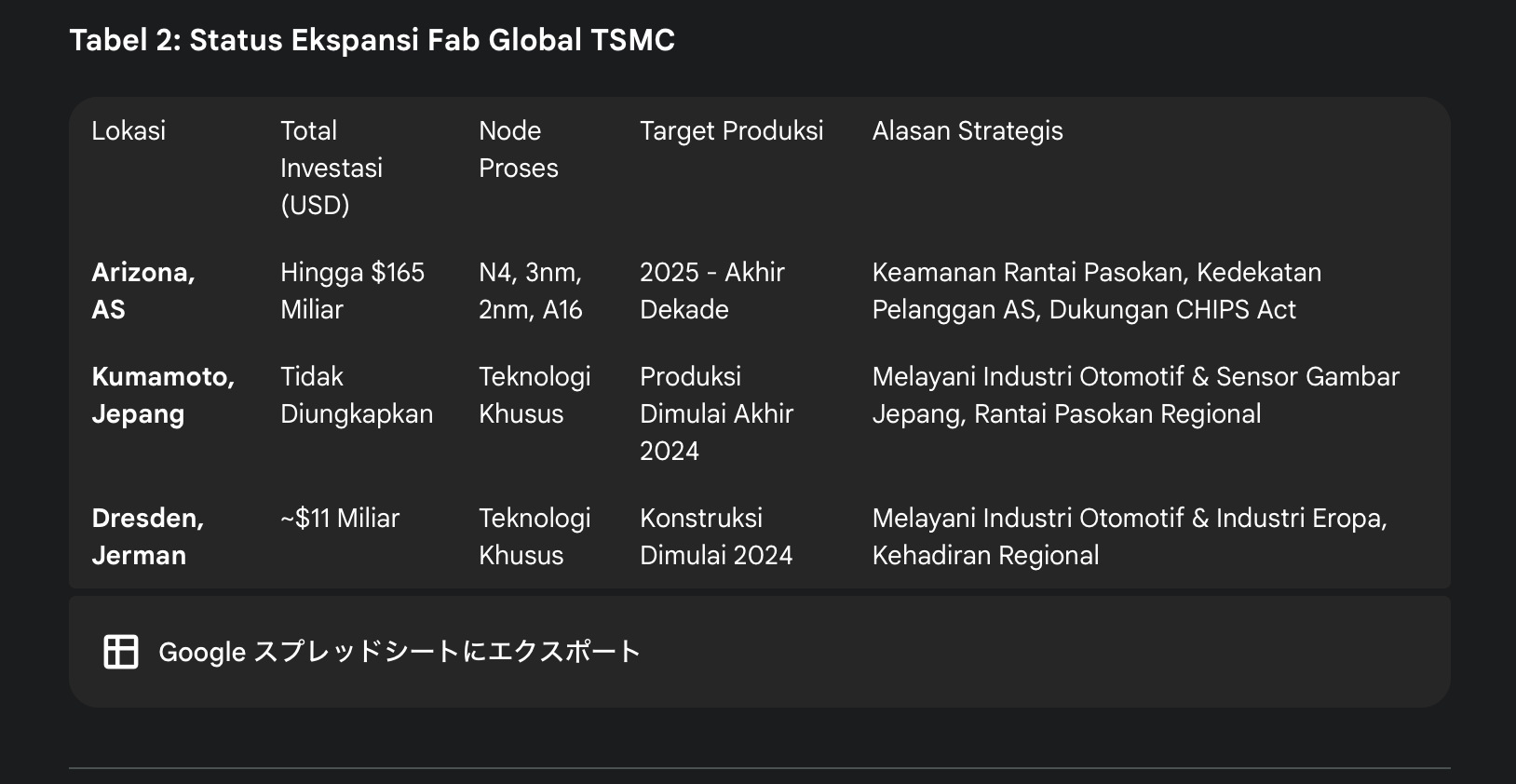Click the Total Investasi (USD) header
This screenshot has width=1516, height=784.
(x=332, y=168)
